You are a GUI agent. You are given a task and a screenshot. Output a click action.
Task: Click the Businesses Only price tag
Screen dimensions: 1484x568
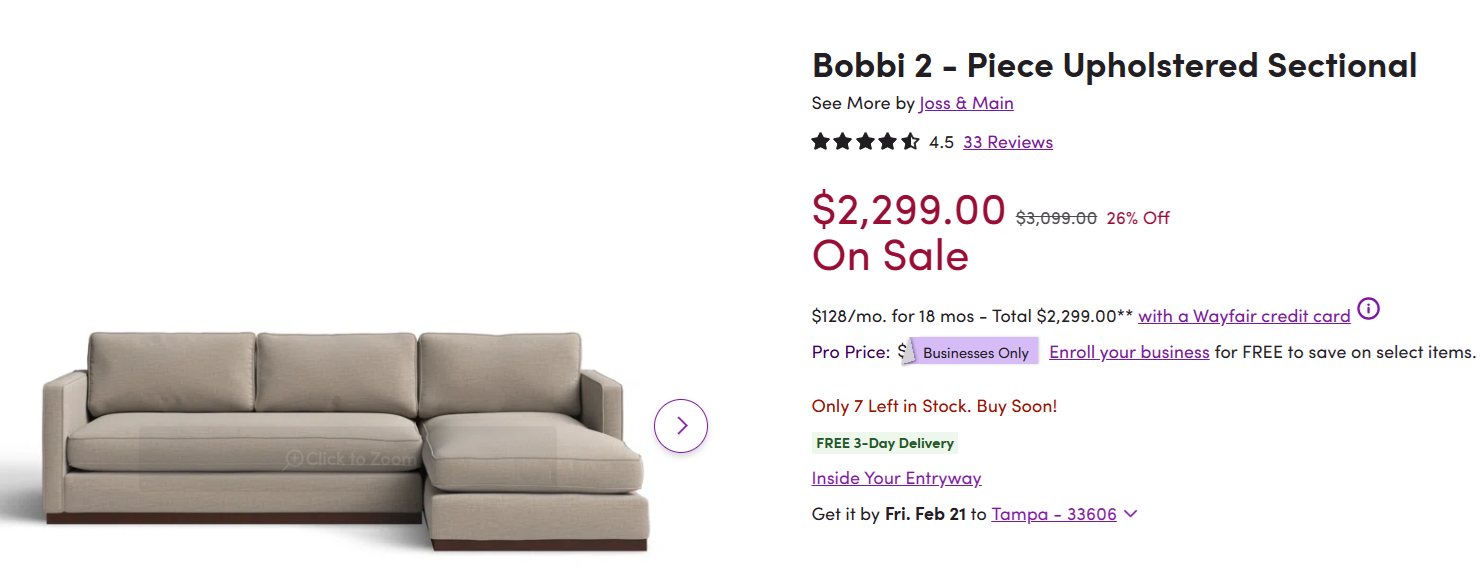(975, 352)
